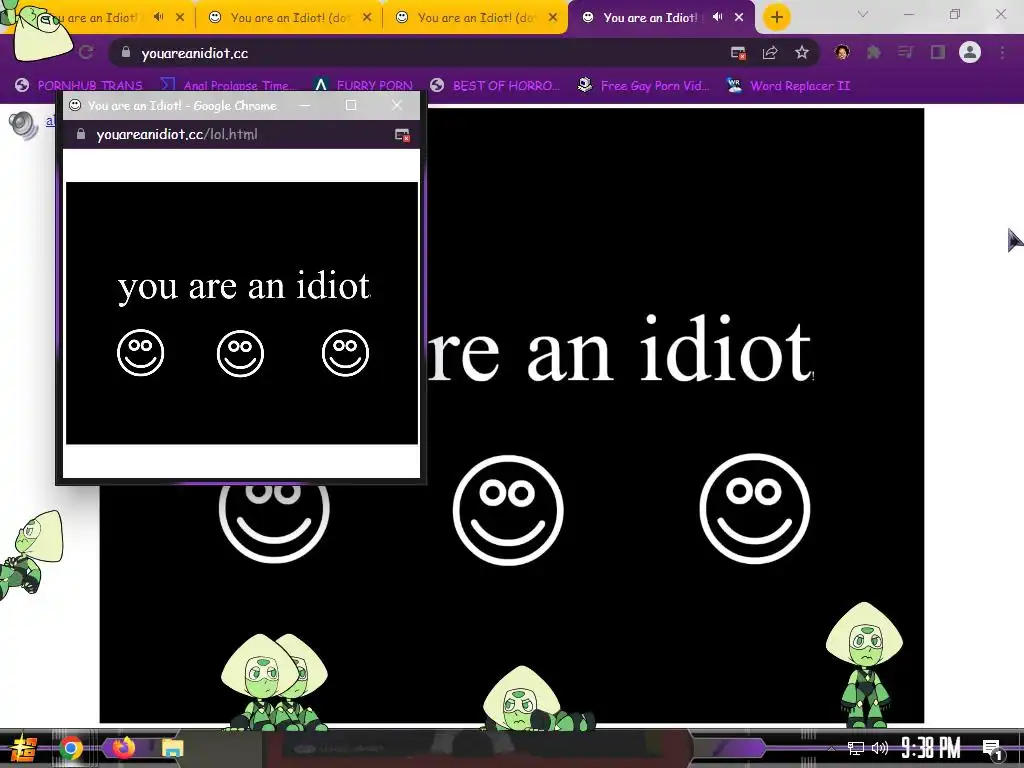Open the Chrome profile avatar
The width and height of the screenshot is (1024, 768).
pos(970,52)
